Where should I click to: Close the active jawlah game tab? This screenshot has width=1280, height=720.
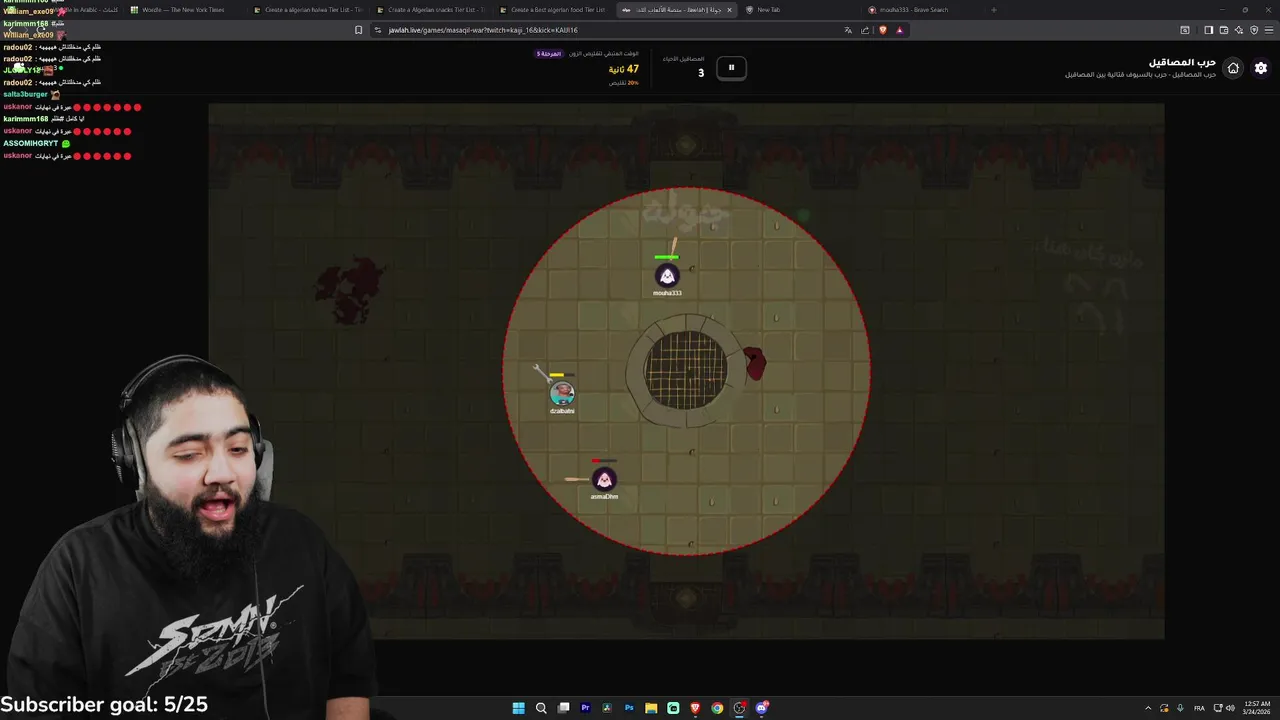coord(729,10)
